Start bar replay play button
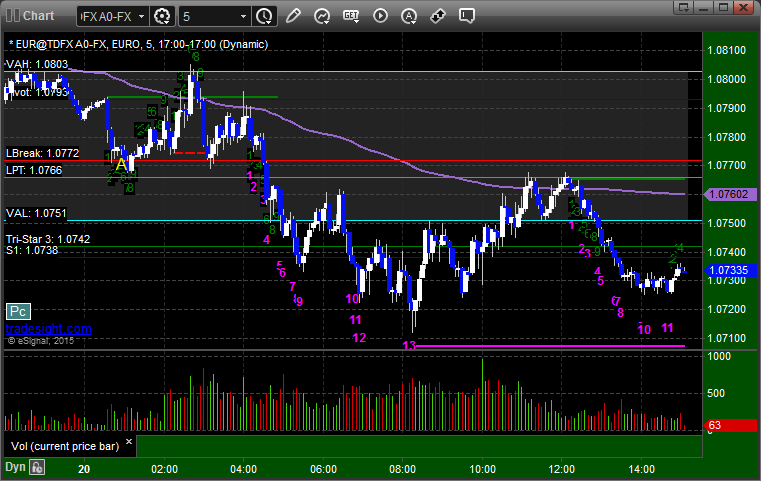 coord(380,16)
